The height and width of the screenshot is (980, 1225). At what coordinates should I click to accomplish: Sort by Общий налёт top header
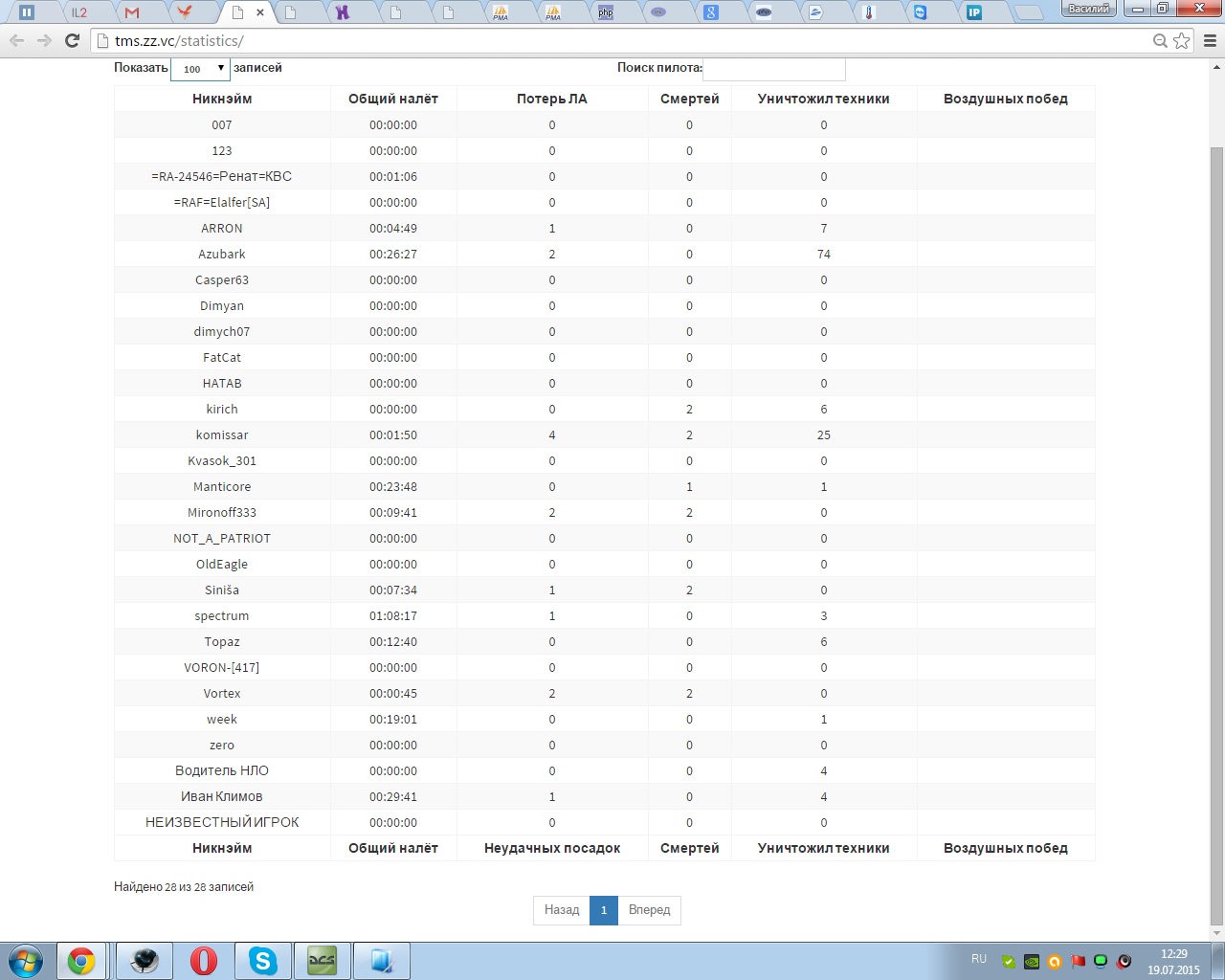click(x=393, y=99)
